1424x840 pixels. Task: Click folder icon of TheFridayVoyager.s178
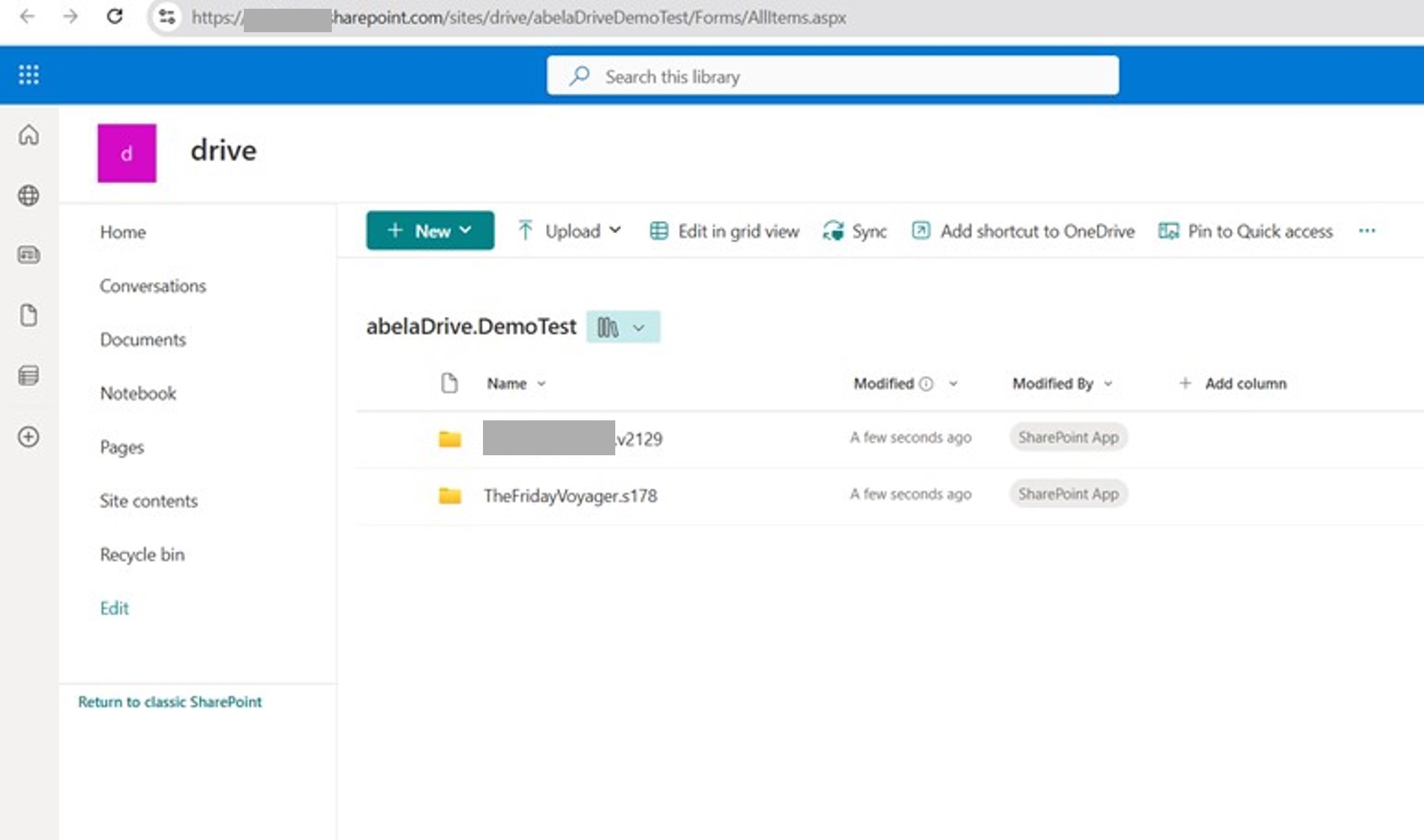450,496
